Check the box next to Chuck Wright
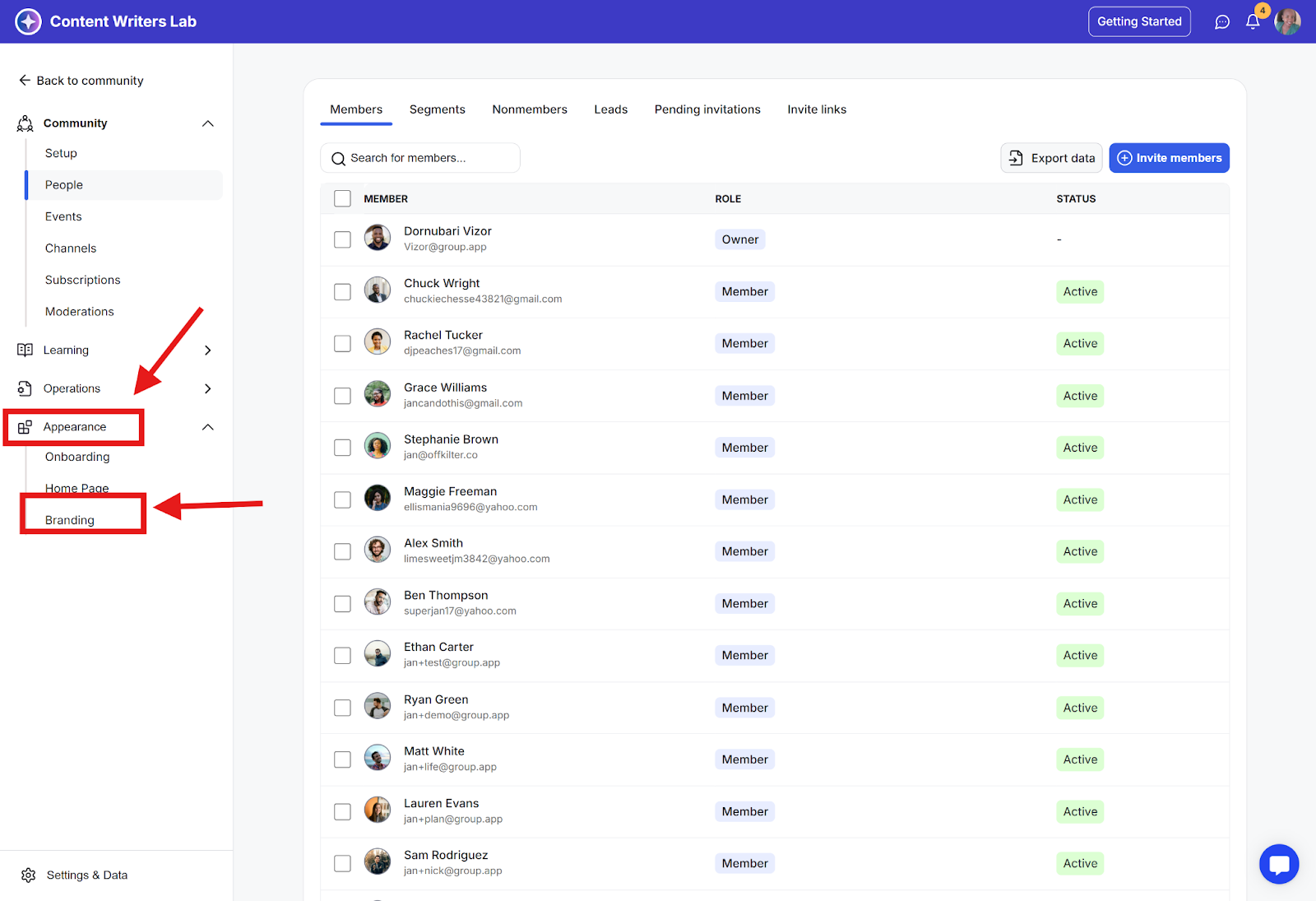The width and height of the screenshot is (1316, 901). click(342, 291)
